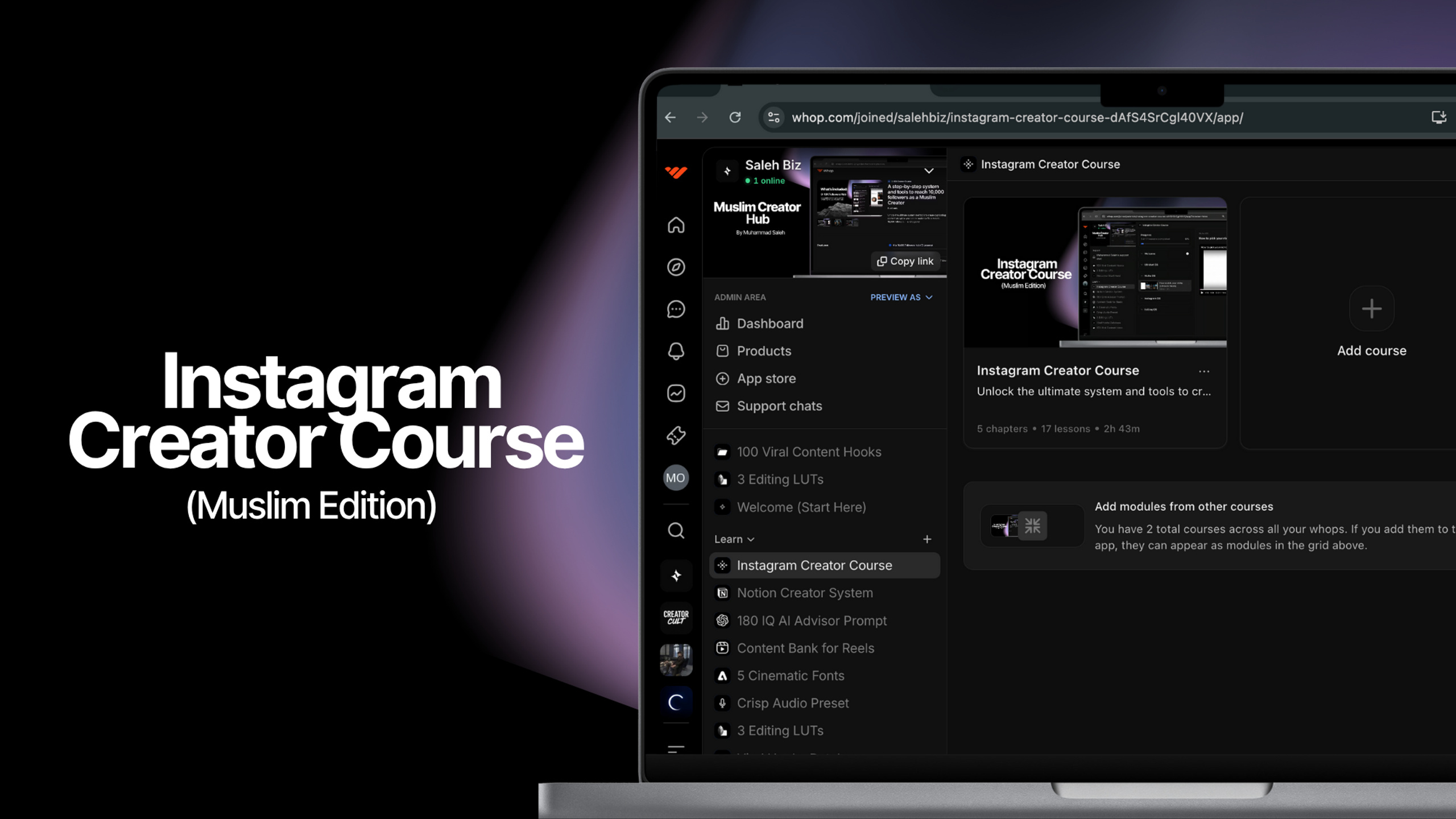This screenshot has width=1456, height=819.
Task: Open the course card three-dots menu
Action: 1204,371
